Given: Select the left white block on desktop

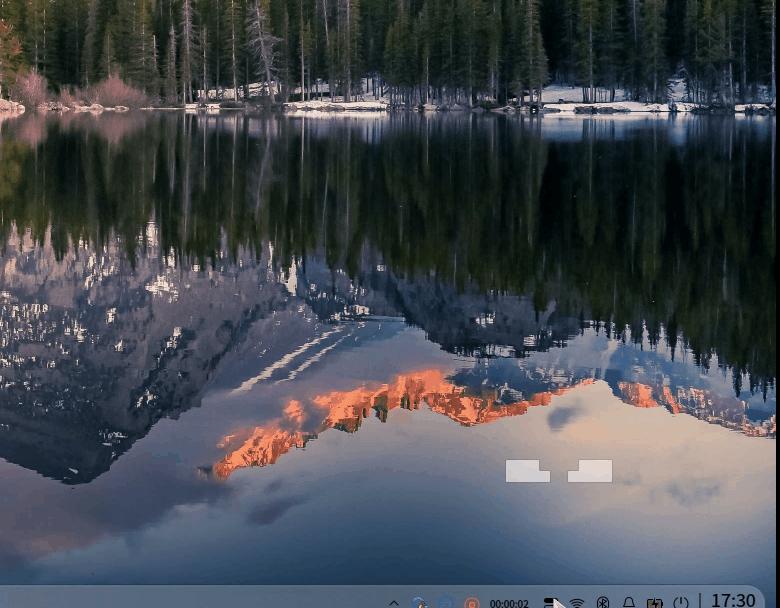Looking at the screenshot, I should 527,471.
